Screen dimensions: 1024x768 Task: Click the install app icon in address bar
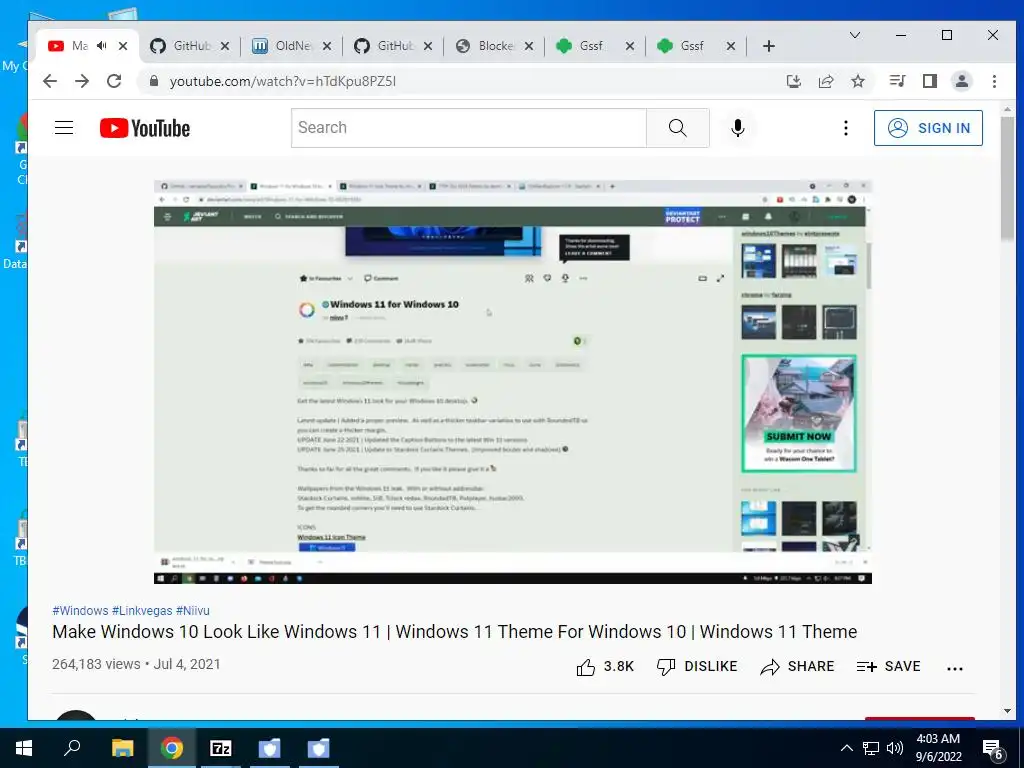(793, 81)
